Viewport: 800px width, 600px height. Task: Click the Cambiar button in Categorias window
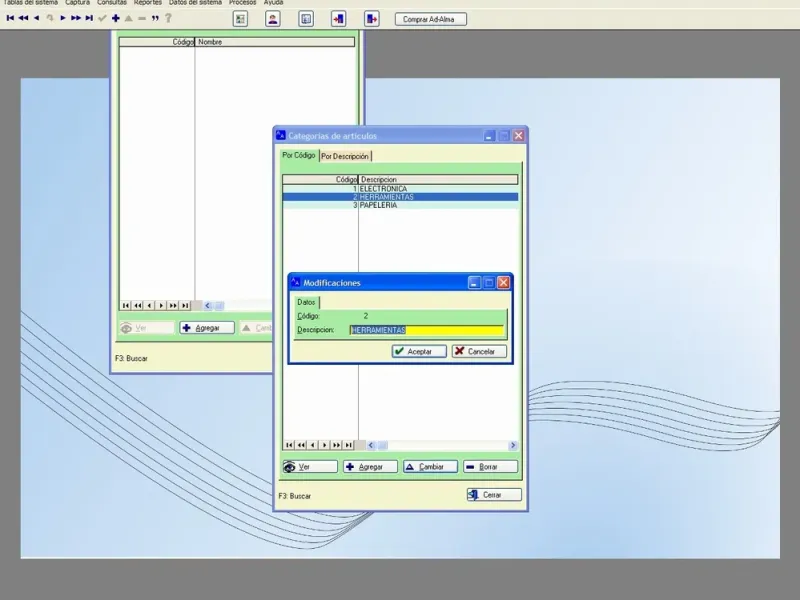(430, 467)
